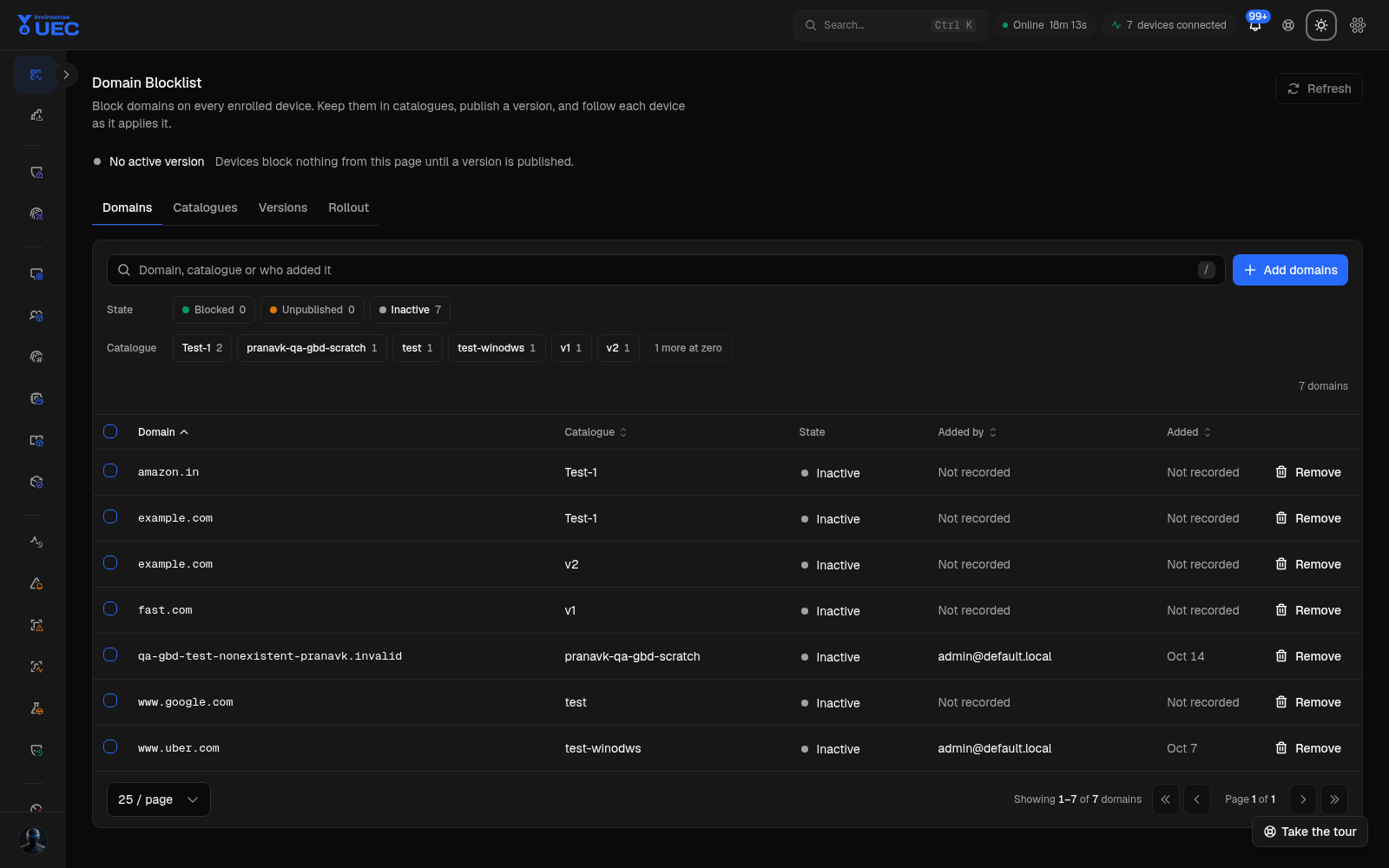
Task: Sort table by Domain column
Action: 163,432
